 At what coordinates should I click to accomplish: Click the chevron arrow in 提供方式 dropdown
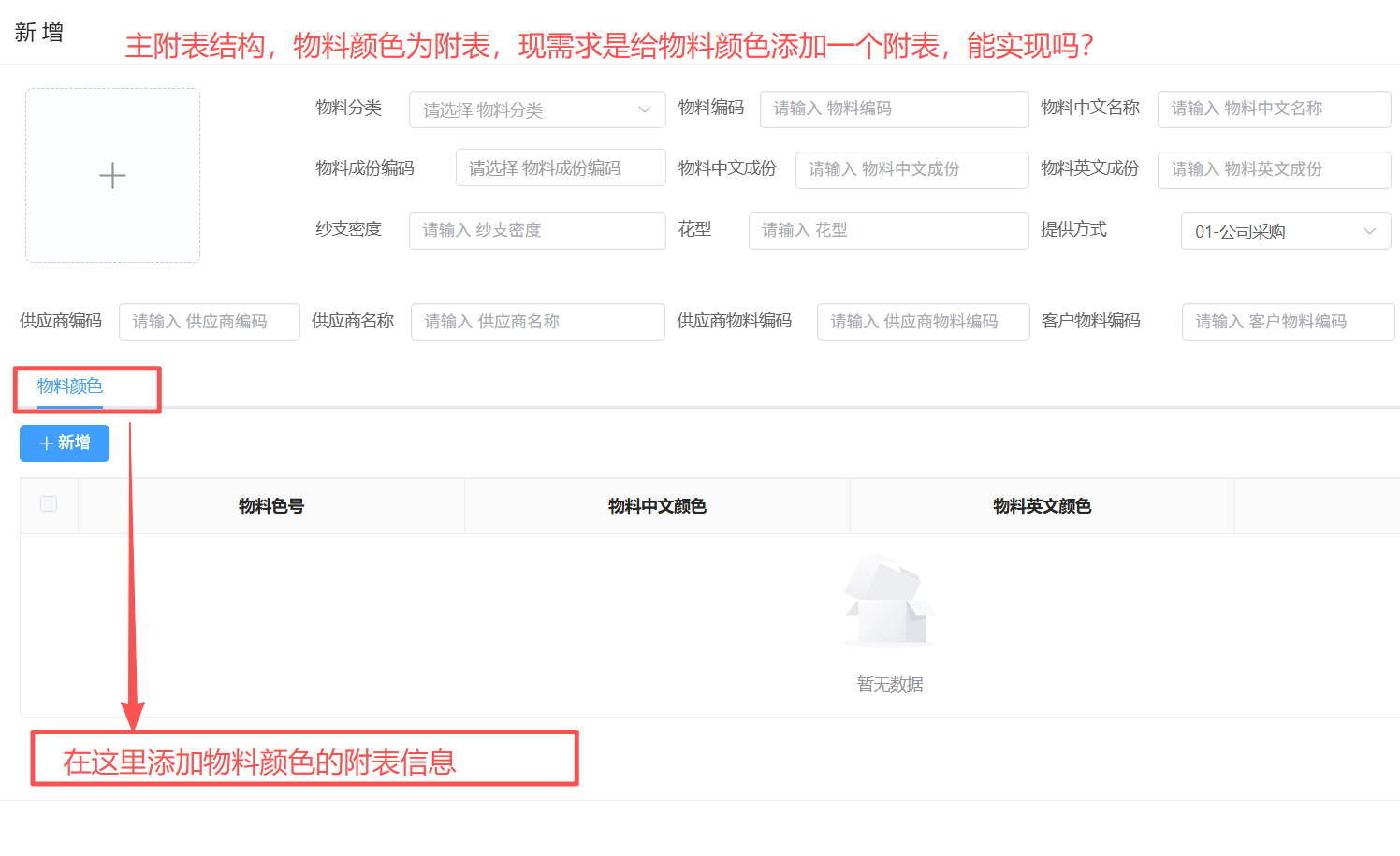(x=1369, y=231)
